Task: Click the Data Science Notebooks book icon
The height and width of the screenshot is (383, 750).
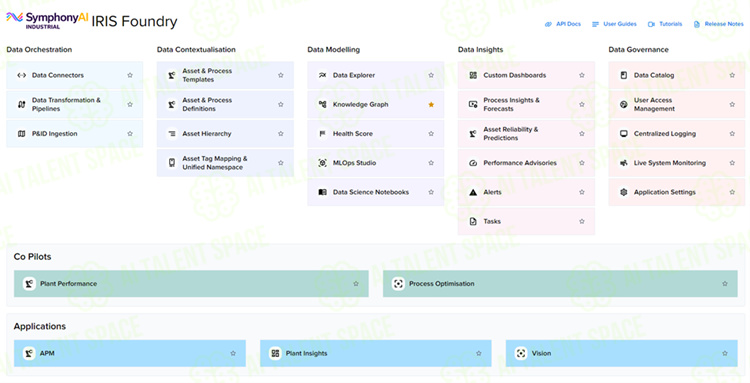Action: tap(323, 192)
